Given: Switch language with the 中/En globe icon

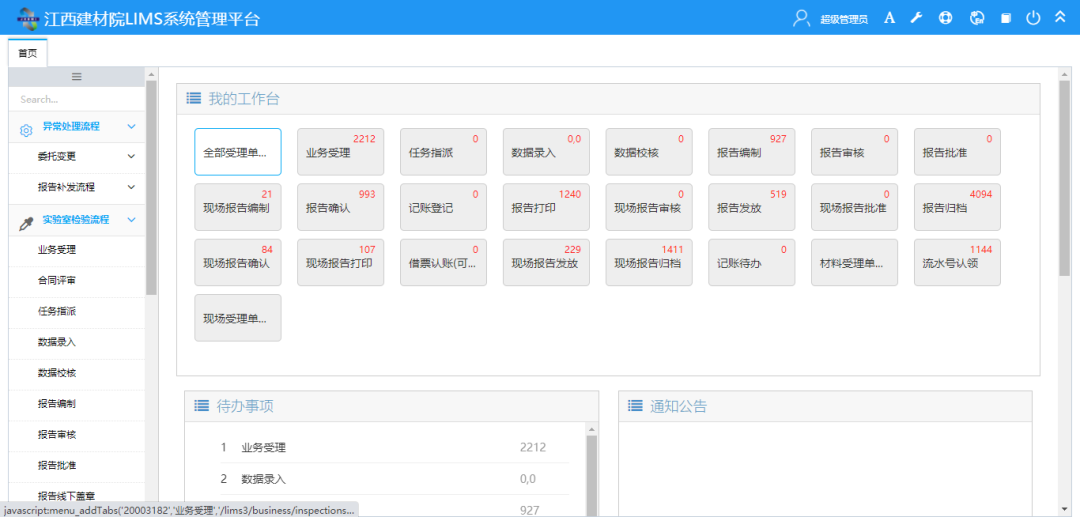Looking at the screenshot, I should [x=977, y=18].
